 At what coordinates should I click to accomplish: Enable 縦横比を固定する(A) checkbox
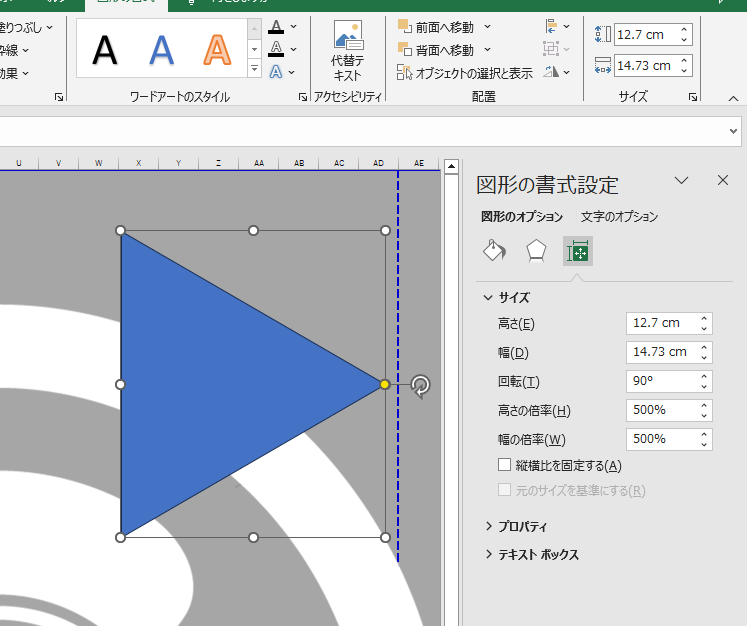pos(504,465)
